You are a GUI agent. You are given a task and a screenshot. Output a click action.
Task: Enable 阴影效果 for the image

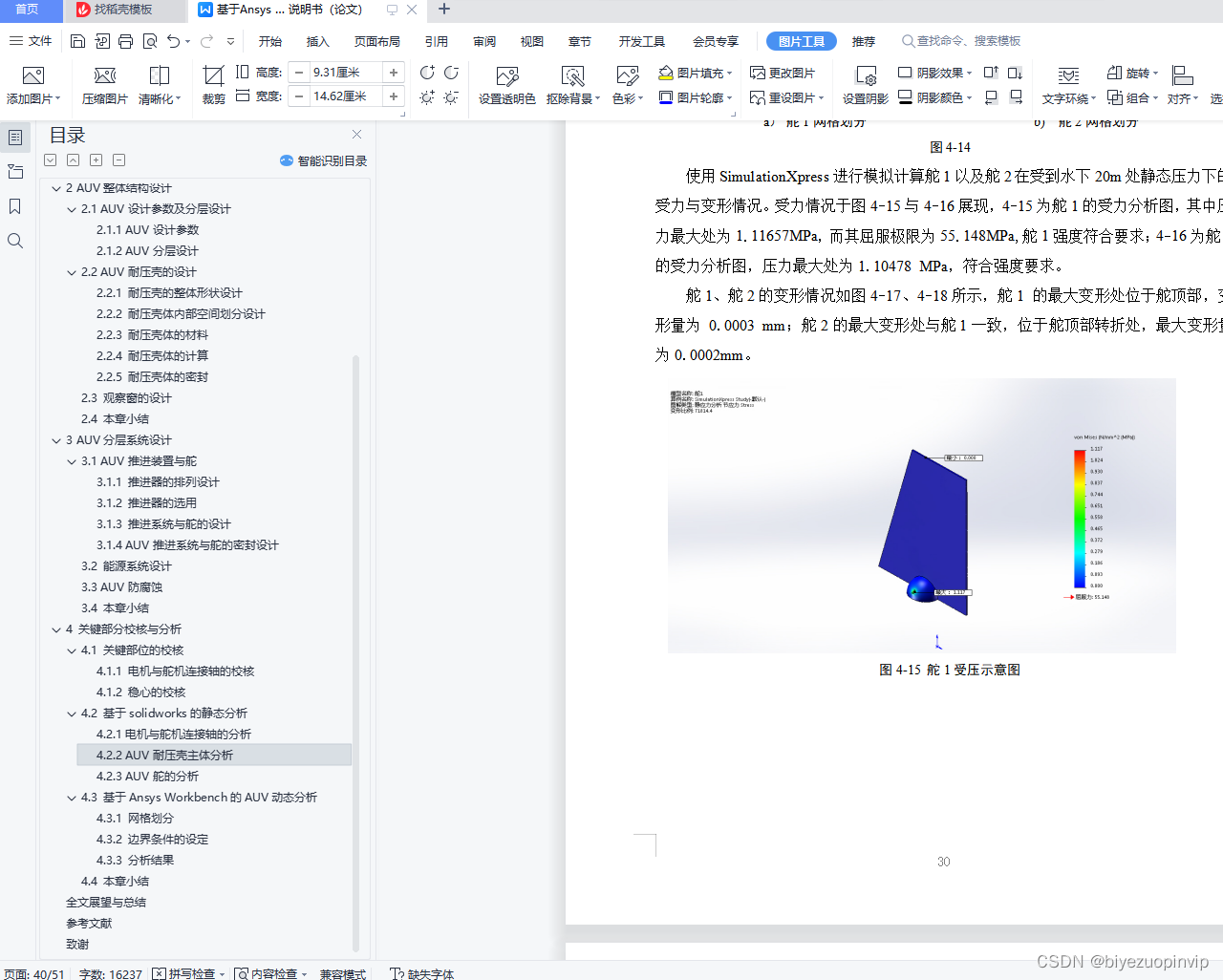point(933,72)
